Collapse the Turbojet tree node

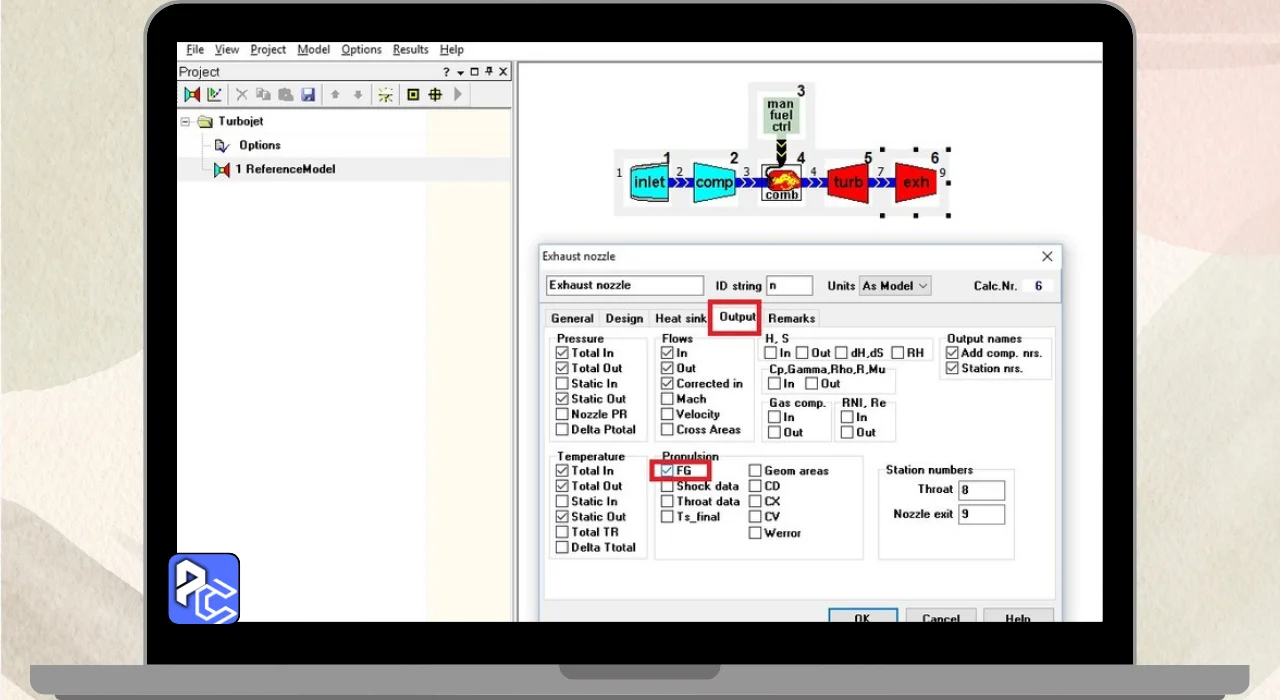pos(185,122)
